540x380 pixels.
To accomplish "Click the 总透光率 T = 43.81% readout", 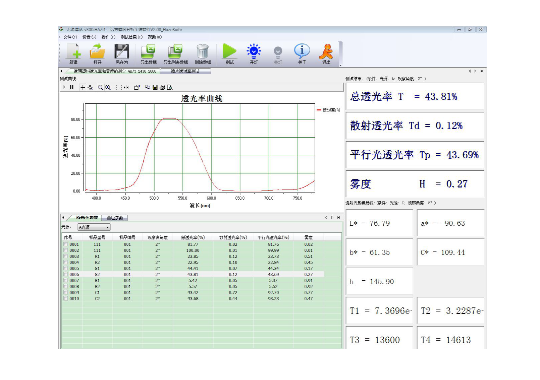I will [415, 97].
